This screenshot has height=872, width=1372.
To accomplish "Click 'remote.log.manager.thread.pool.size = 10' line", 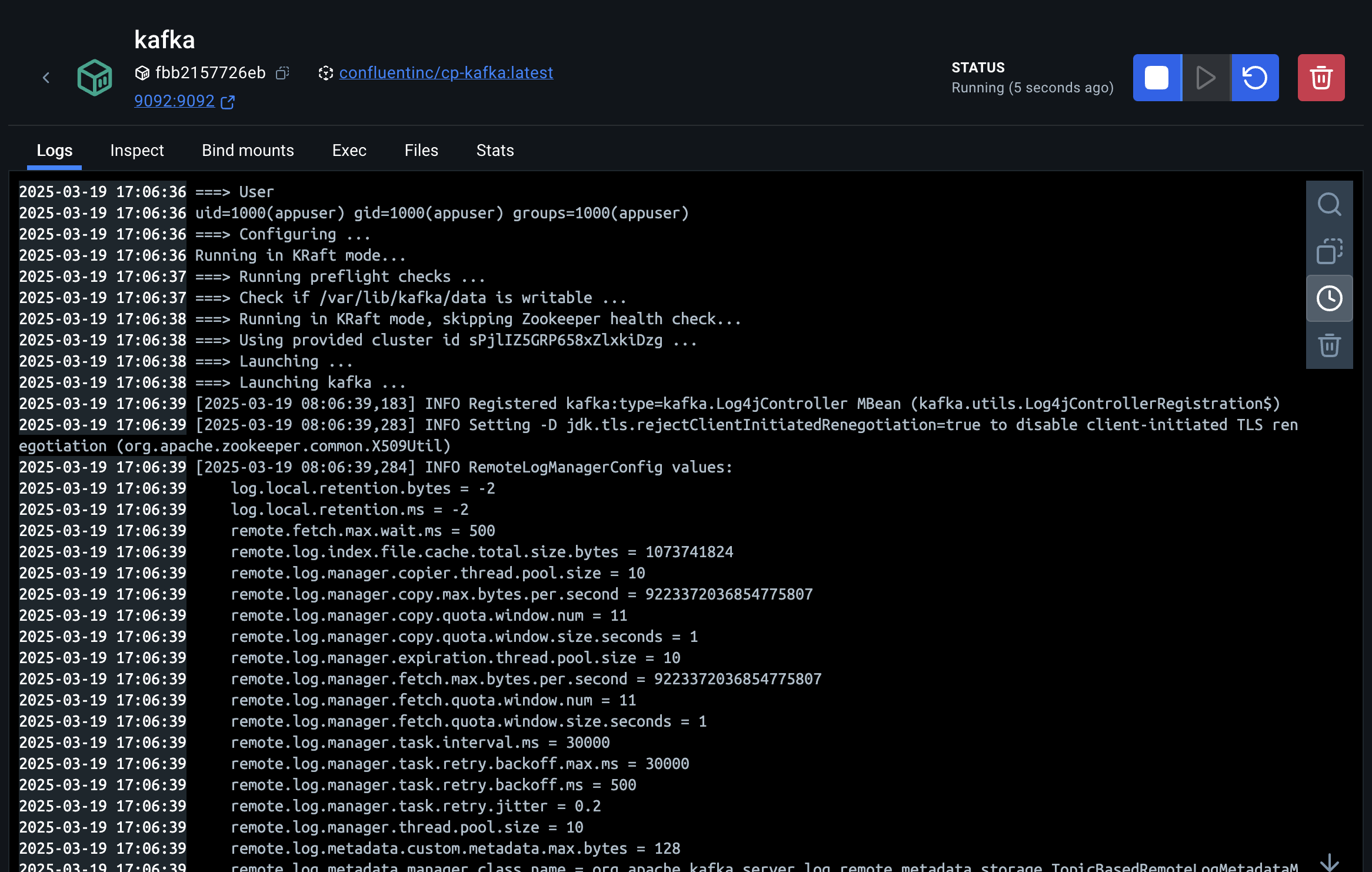I will (x=407, y=827).
